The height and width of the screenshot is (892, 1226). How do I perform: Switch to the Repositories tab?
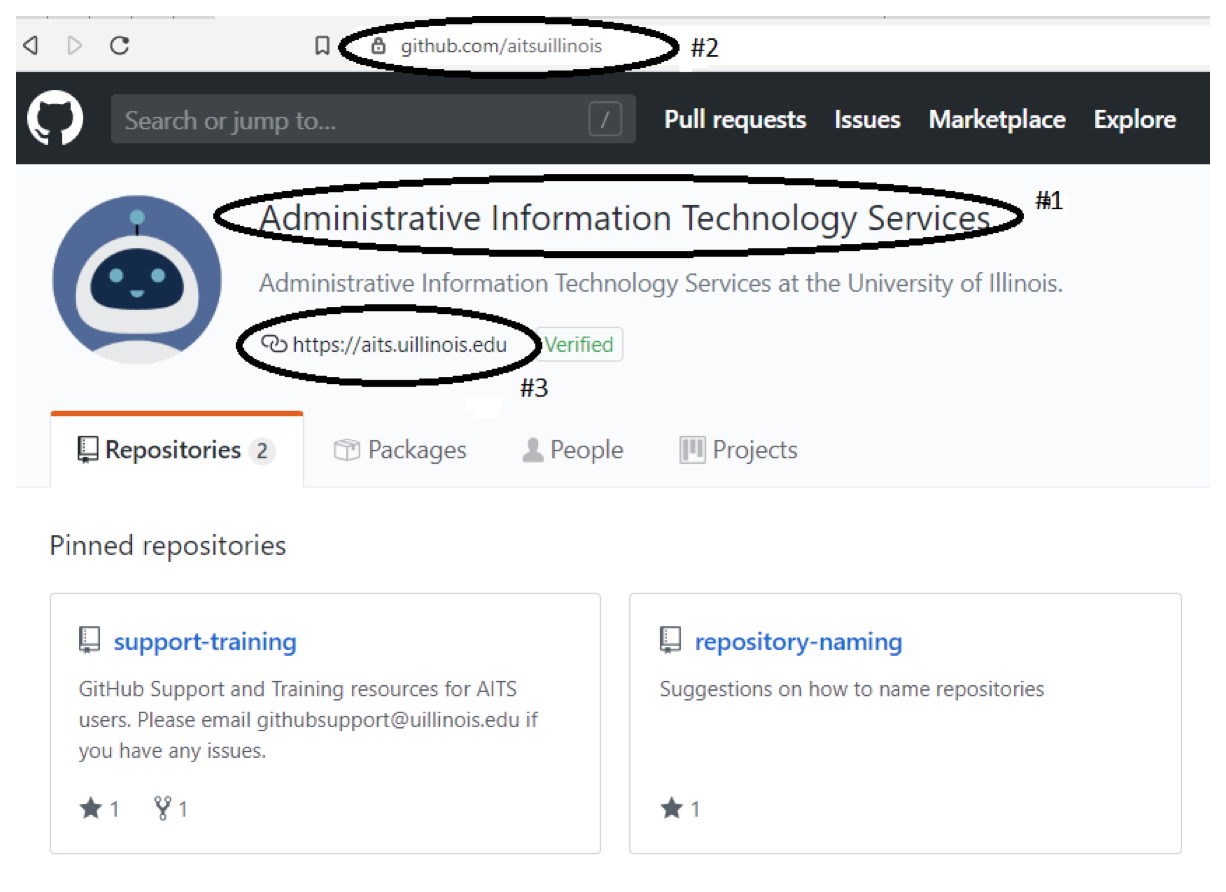pyautogui.click(x=177, y=450)
